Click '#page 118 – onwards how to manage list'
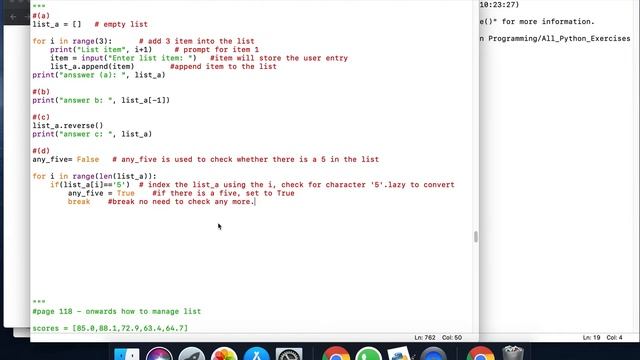Screen dimensions: 640x360 pos(116,311)
